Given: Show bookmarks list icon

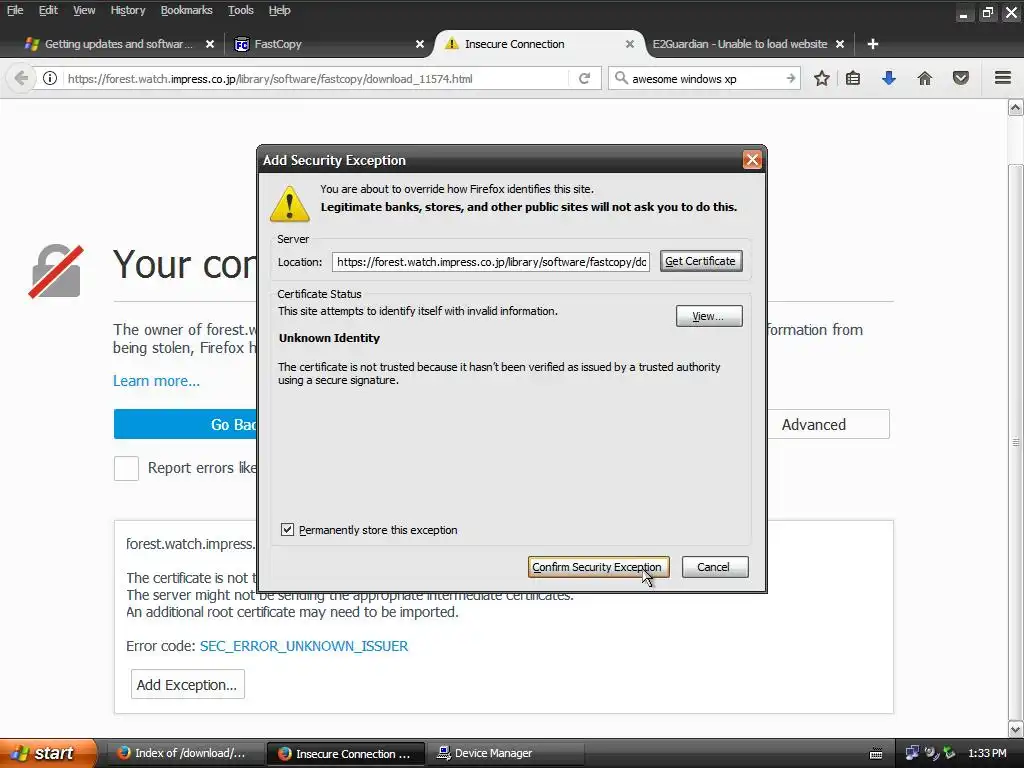Looking at the screenshot, I should coord(853,78).
